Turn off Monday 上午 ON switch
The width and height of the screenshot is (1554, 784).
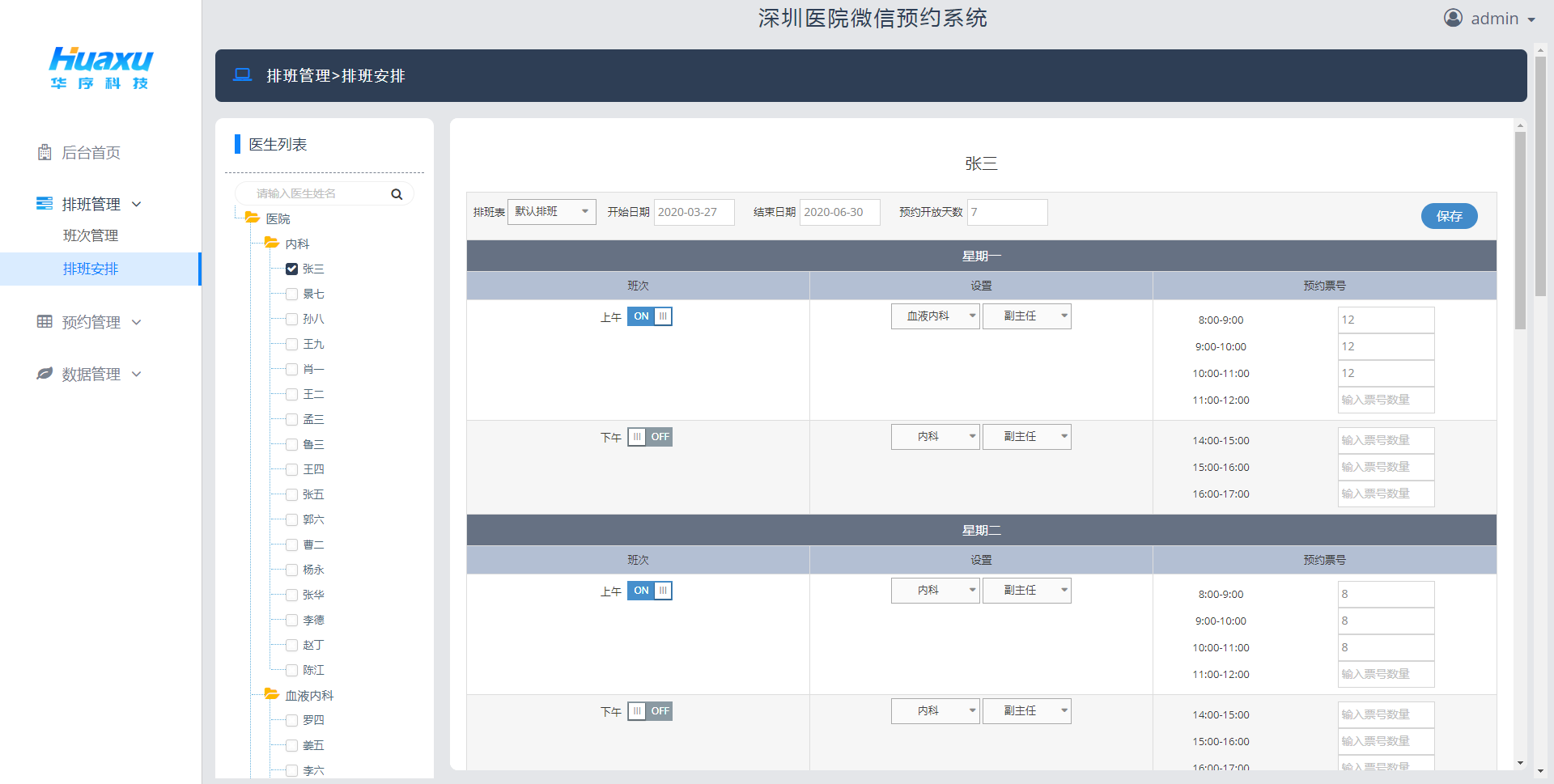649,316
